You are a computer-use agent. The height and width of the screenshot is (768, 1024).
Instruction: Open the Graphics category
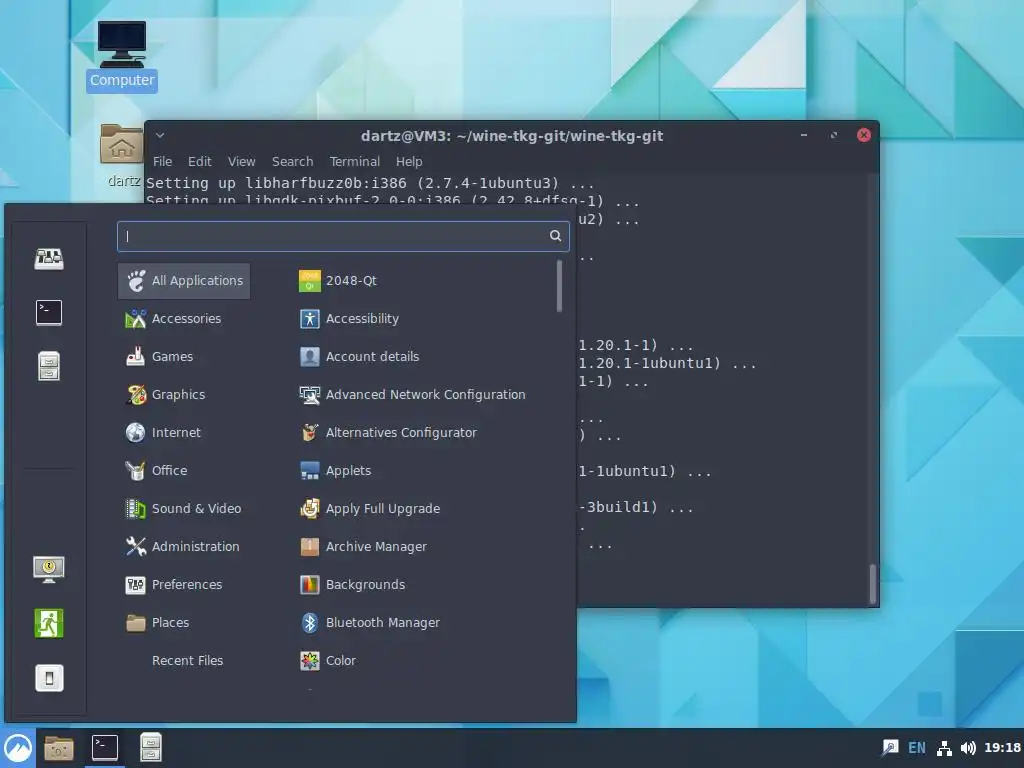(184, 394)
